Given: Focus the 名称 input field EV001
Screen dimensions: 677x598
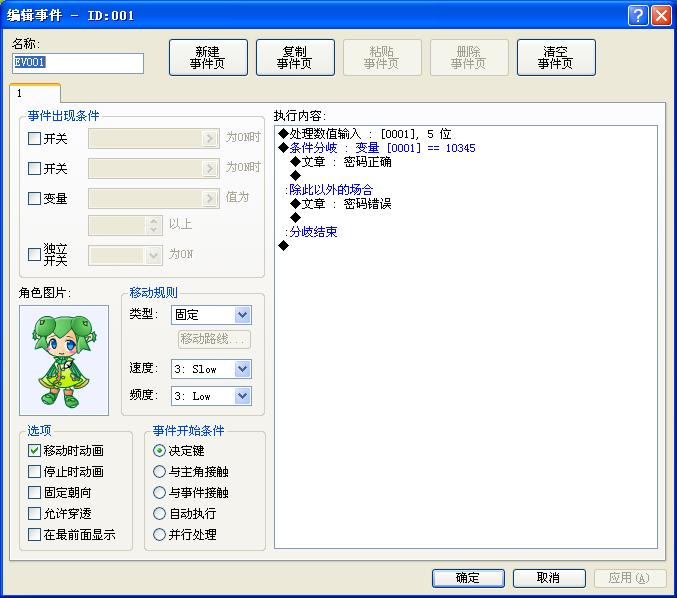Looking at the screenshot, I should (78, 63).
